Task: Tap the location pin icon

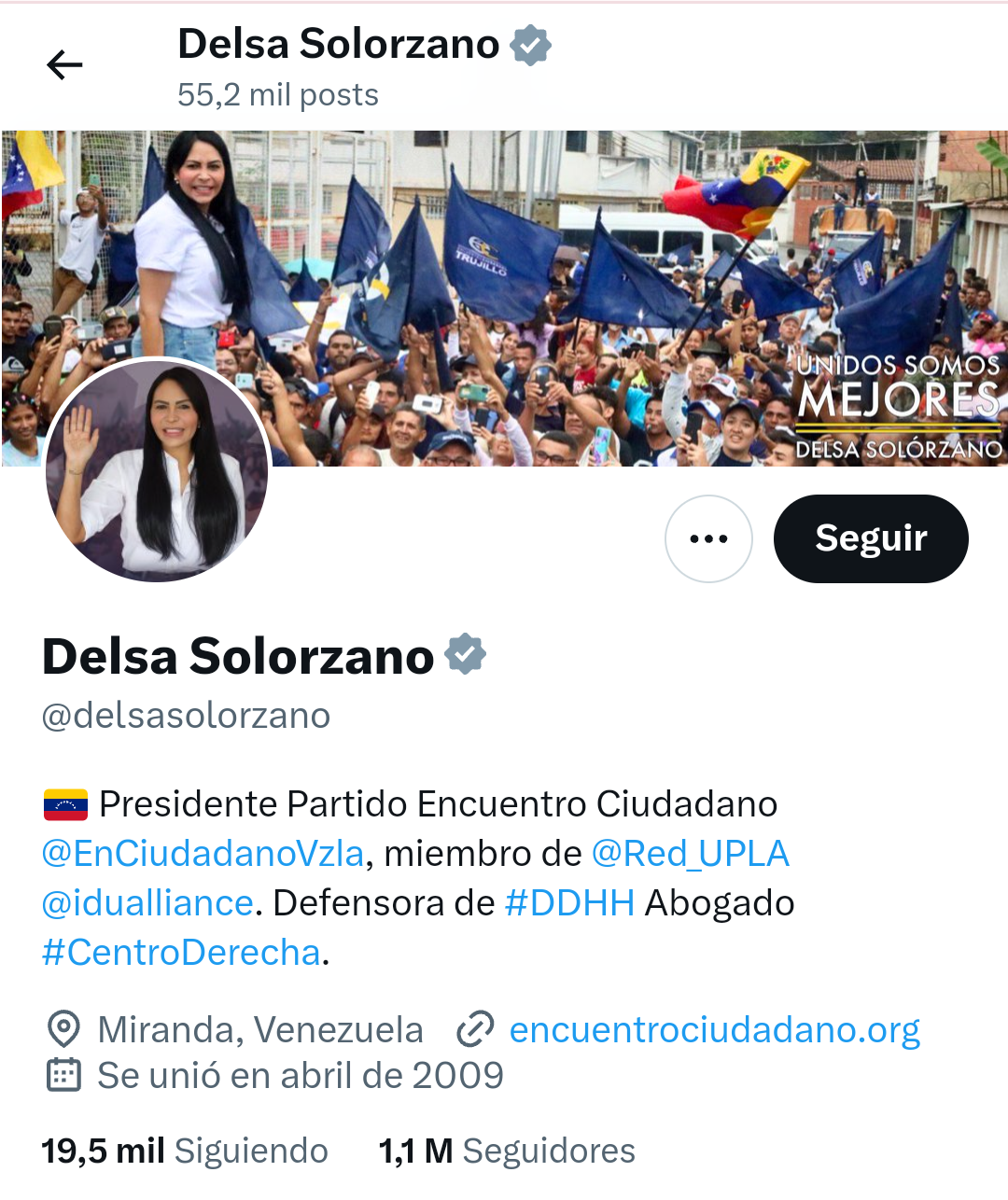Action: 63,1029
